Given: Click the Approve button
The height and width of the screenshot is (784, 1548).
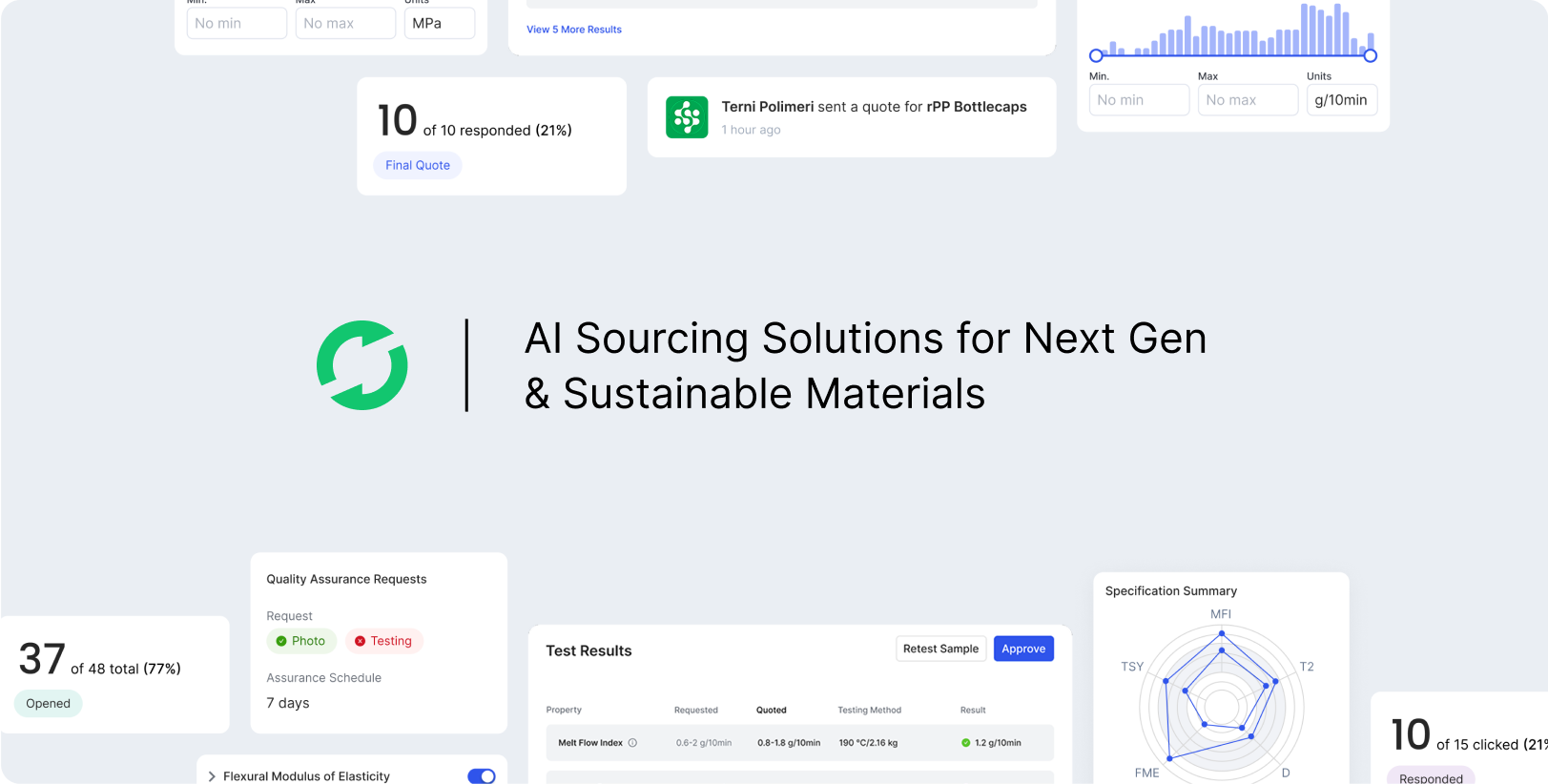Looking at the screenshot, I should [x=1023, y=649].
